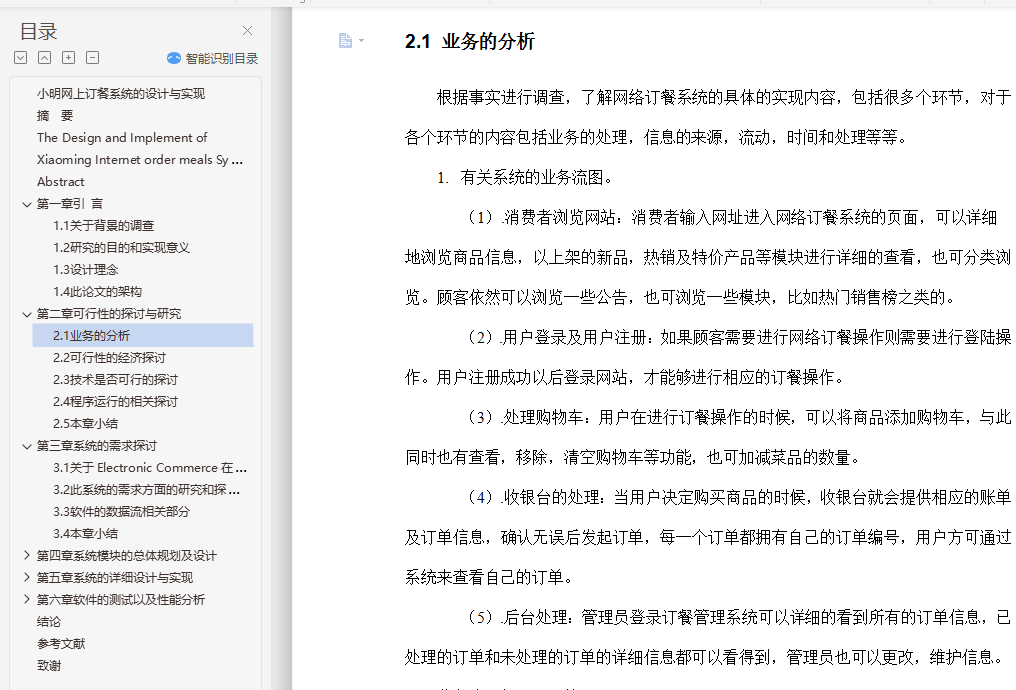Open 3.3软件的数据流相关部分
Screen dimensions: 1016x690
pos(121,512)
